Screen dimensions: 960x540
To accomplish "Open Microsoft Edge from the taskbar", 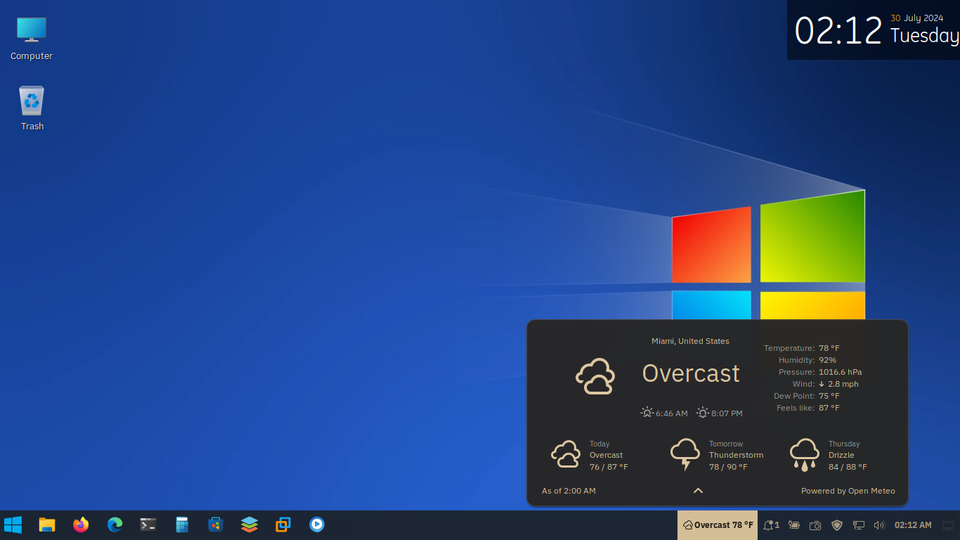I will (114, 524).
